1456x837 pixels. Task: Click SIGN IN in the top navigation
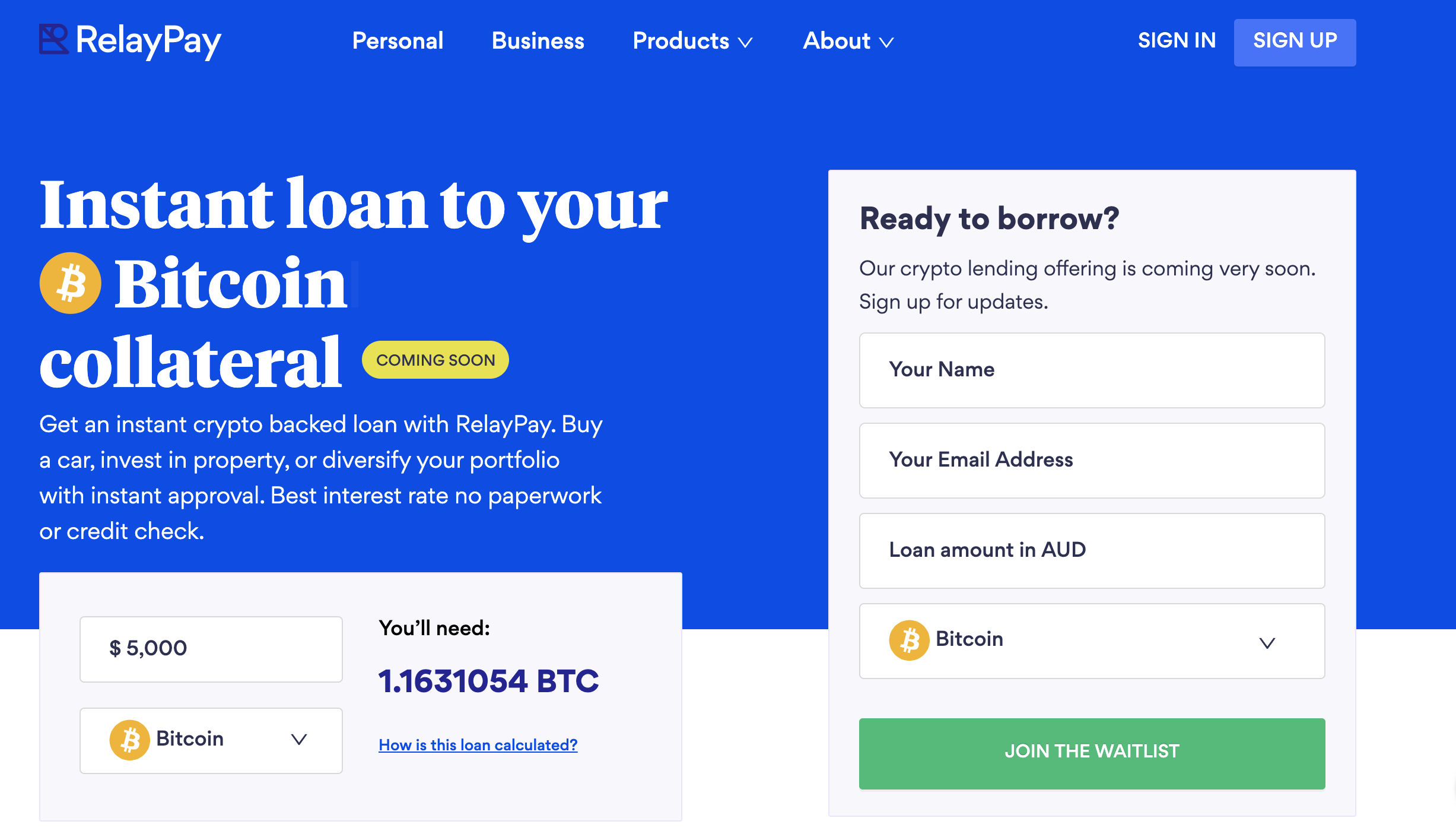pos(1177,39)
